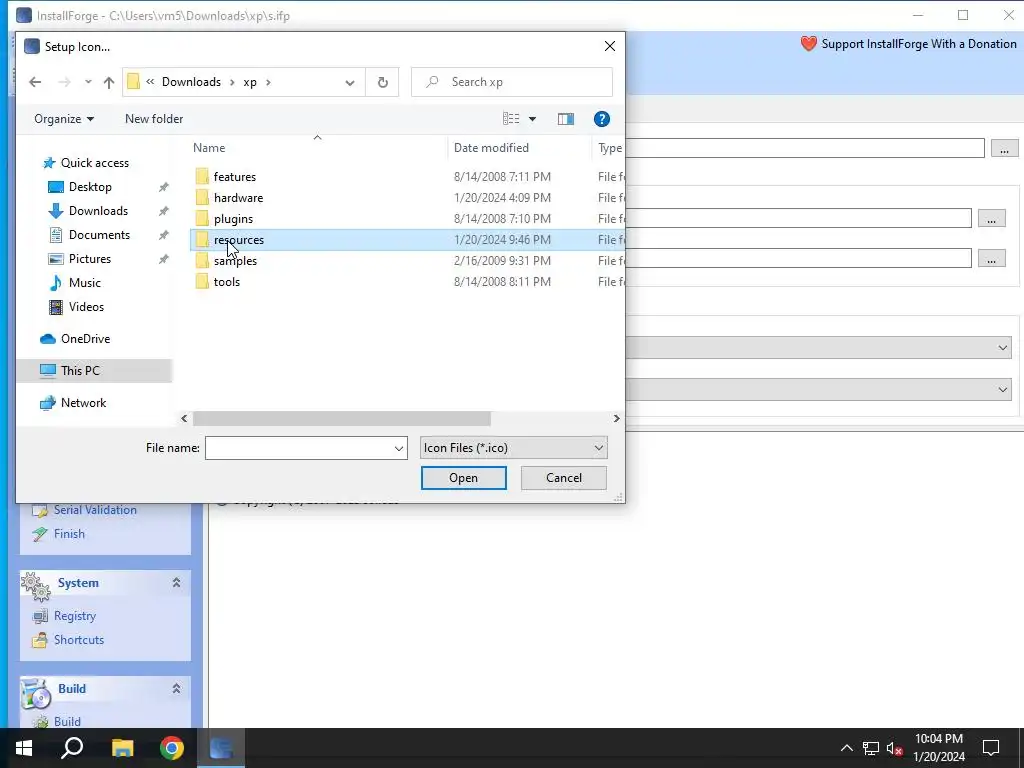Open Documents in navigation pane
Screen dimensions: 1024x768
[x=99, y=234]
